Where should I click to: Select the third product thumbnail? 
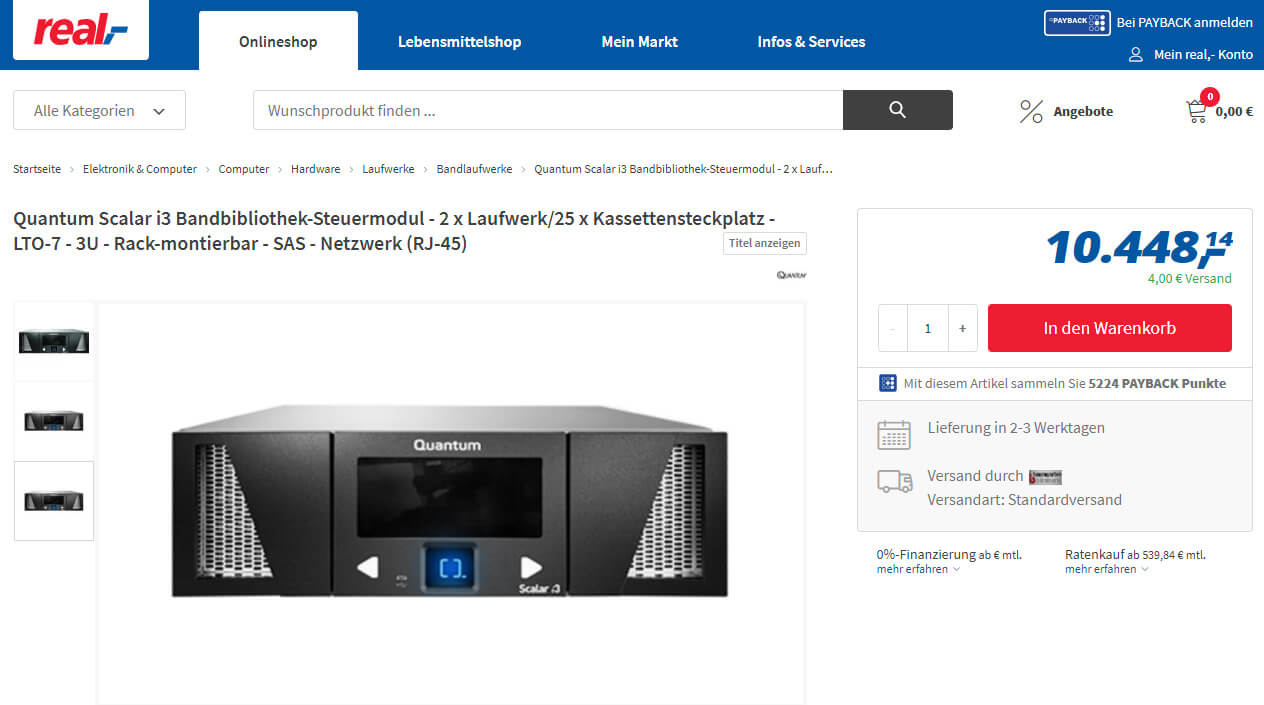(x=54, y=501)
